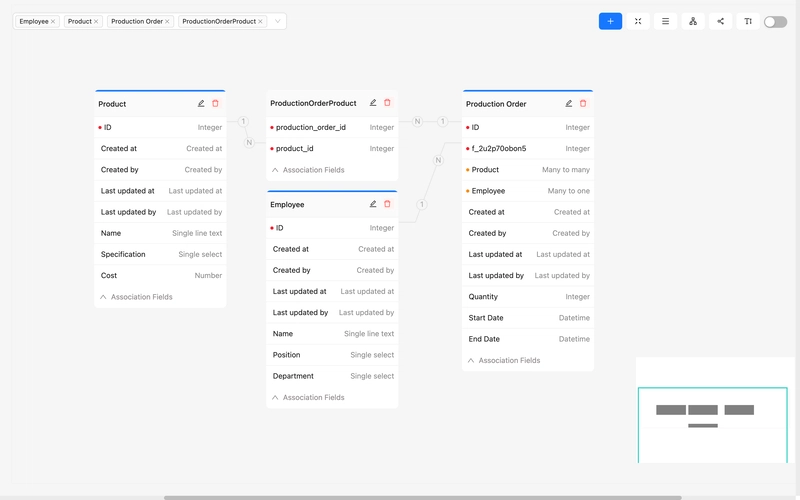Delete the Employee table with the trash icon
Image resolution: width=800 pixels, height=500 pixels.
tap(387, 204)
